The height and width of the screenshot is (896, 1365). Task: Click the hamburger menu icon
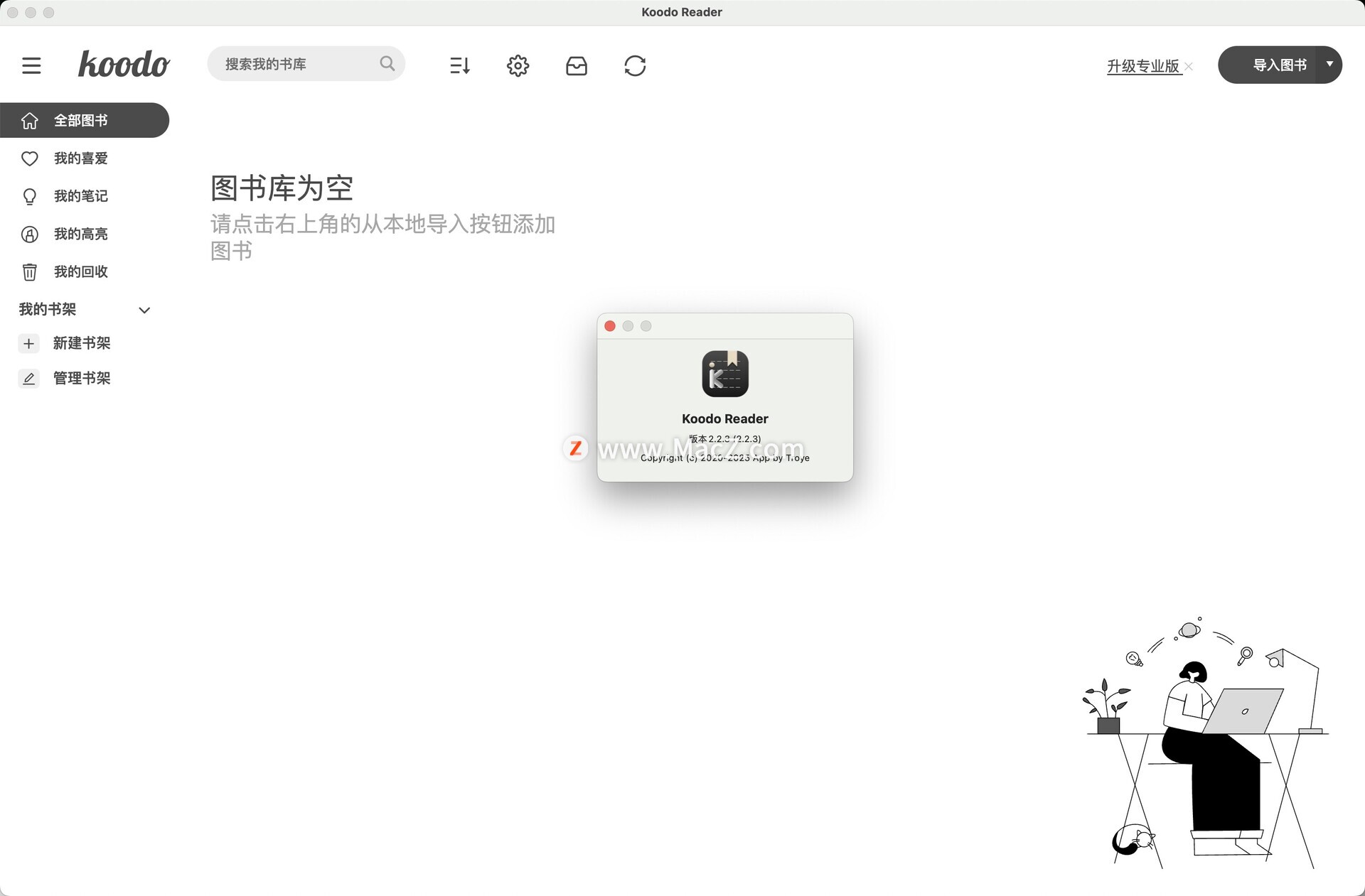click(x=31, y=65)
